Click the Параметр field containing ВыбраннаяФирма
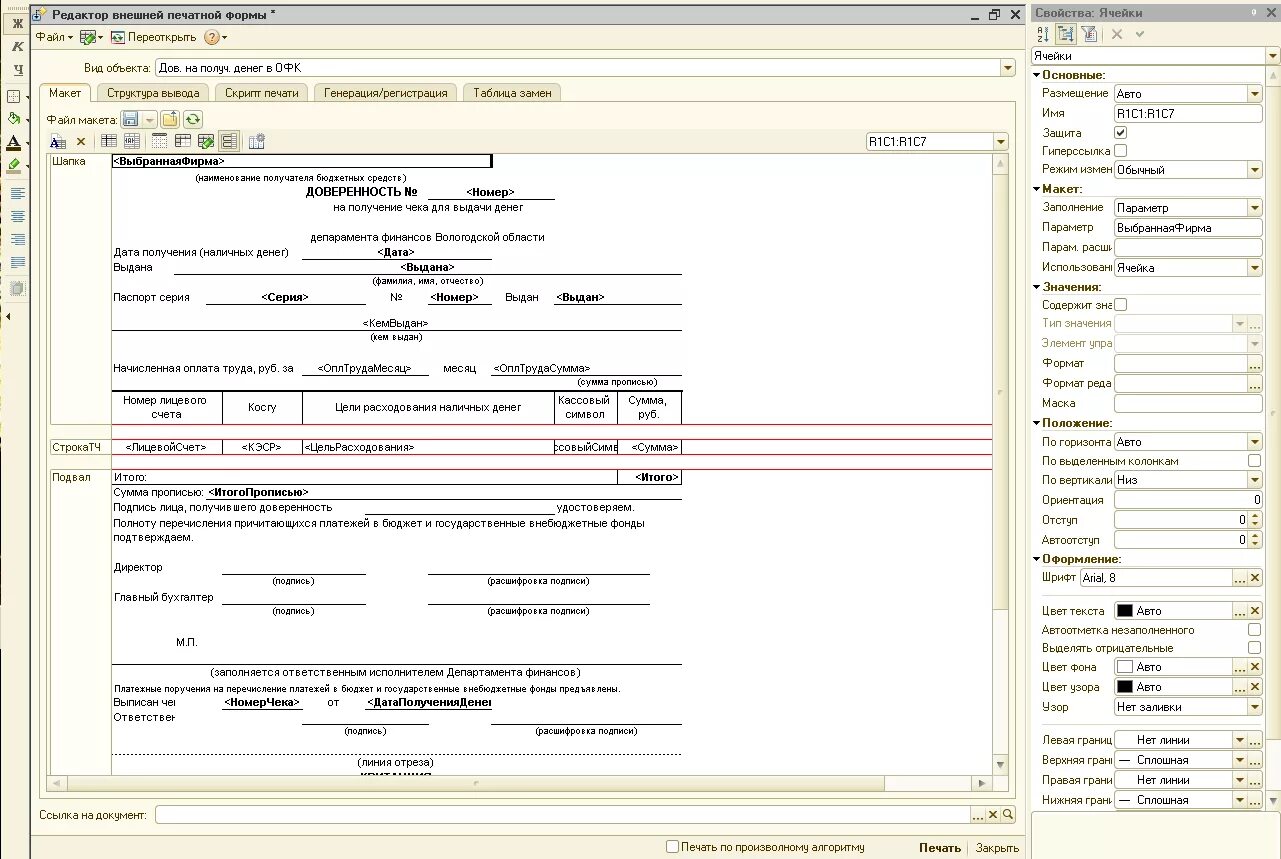1281x859 pixels. click(1188, 228)
